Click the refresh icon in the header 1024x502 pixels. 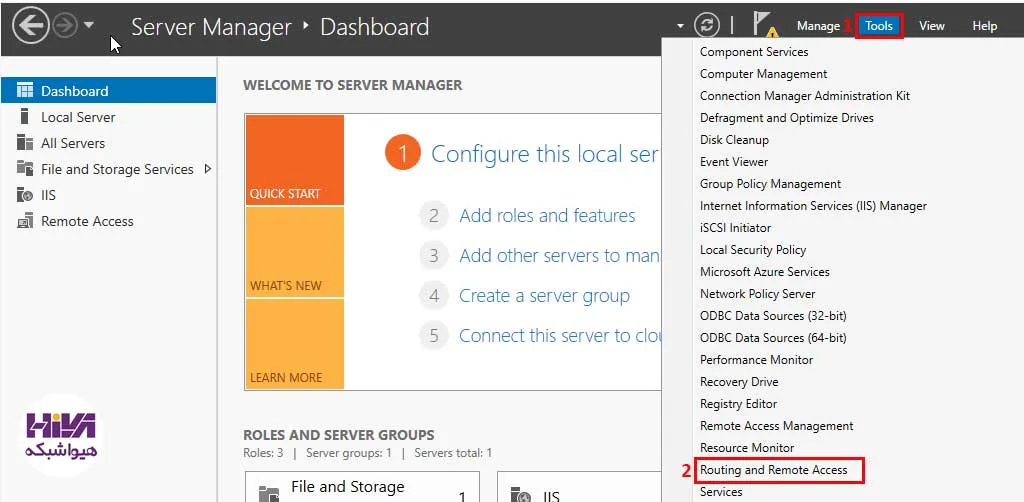click(x=706, y=26)
